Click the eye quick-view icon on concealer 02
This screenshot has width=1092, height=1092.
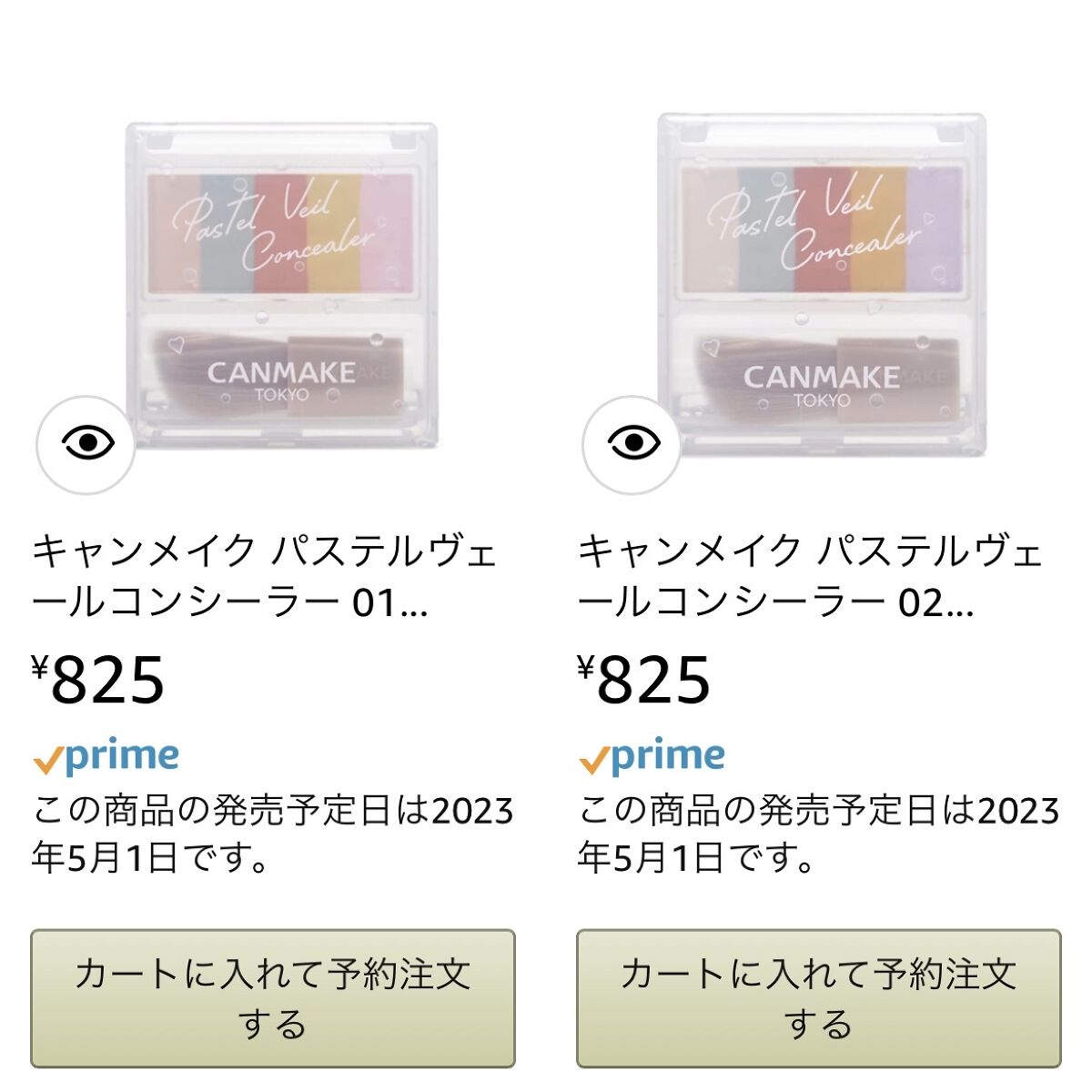click(632, 444)
